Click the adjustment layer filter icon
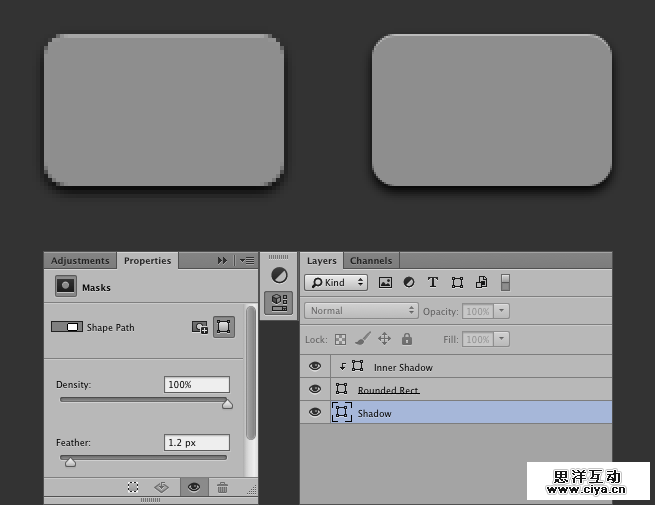Image resolution: width=655 pixels, height=505 pixels. tap(409, 283)
